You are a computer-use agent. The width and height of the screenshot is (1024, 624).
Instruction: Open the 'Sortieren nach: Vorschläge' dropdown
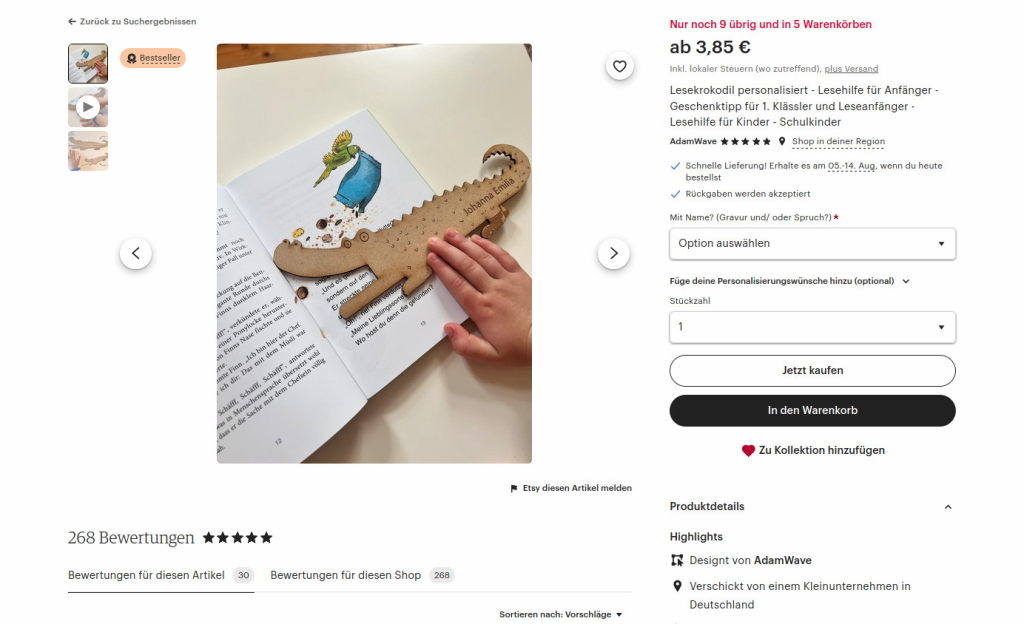coord(560,614)
